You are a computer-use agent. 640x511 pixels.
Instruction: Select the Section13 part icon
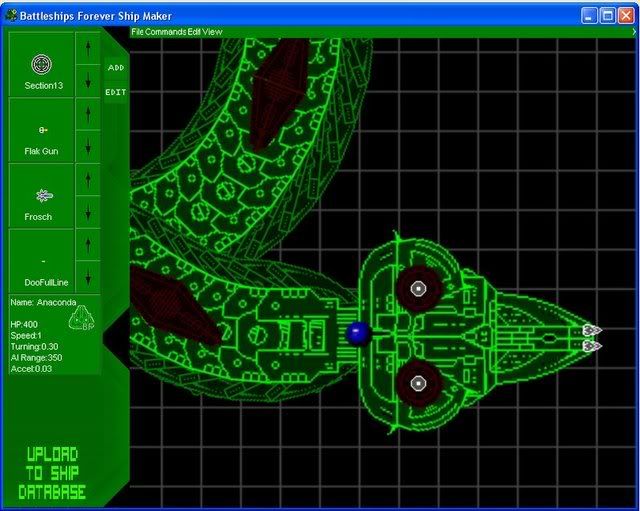tap(41, 64)
